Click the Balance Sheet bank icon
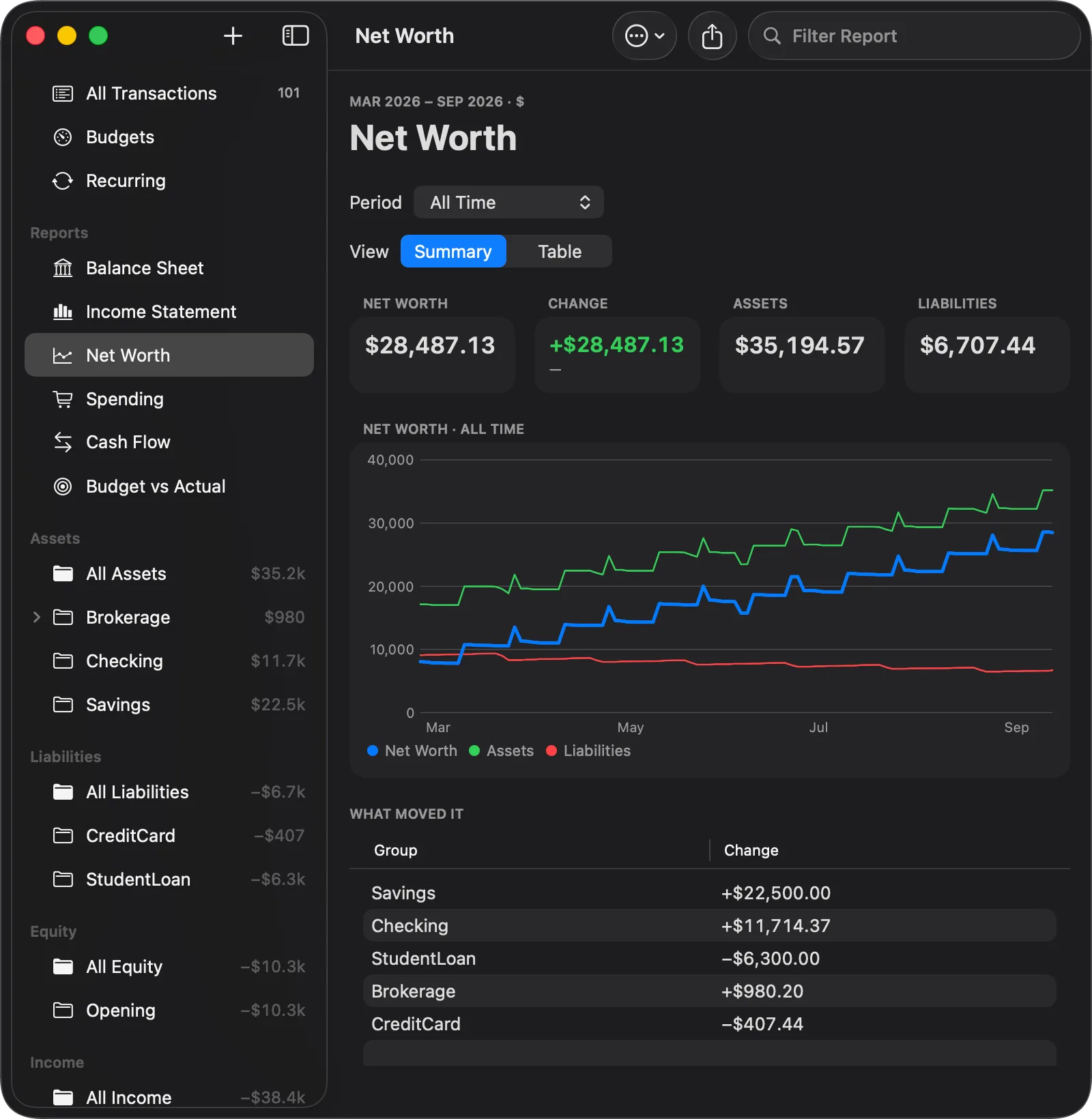The height and width of the screenshot is (1119, 1092). 63,268
